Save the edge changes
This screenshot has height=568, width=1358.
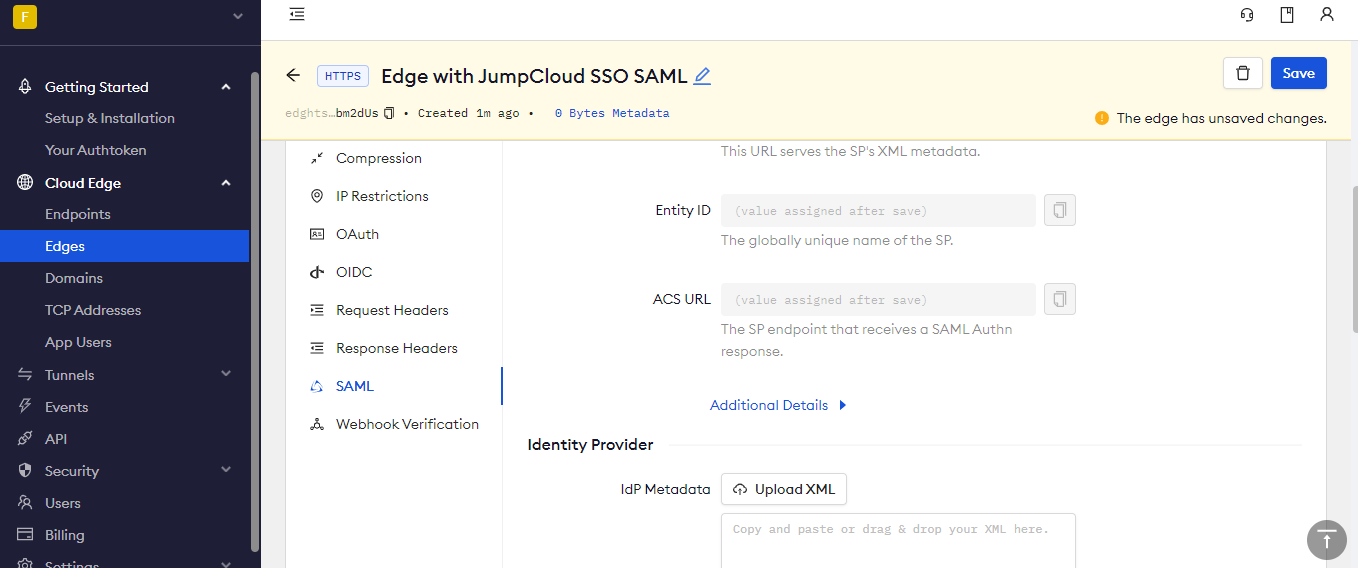1299,73
